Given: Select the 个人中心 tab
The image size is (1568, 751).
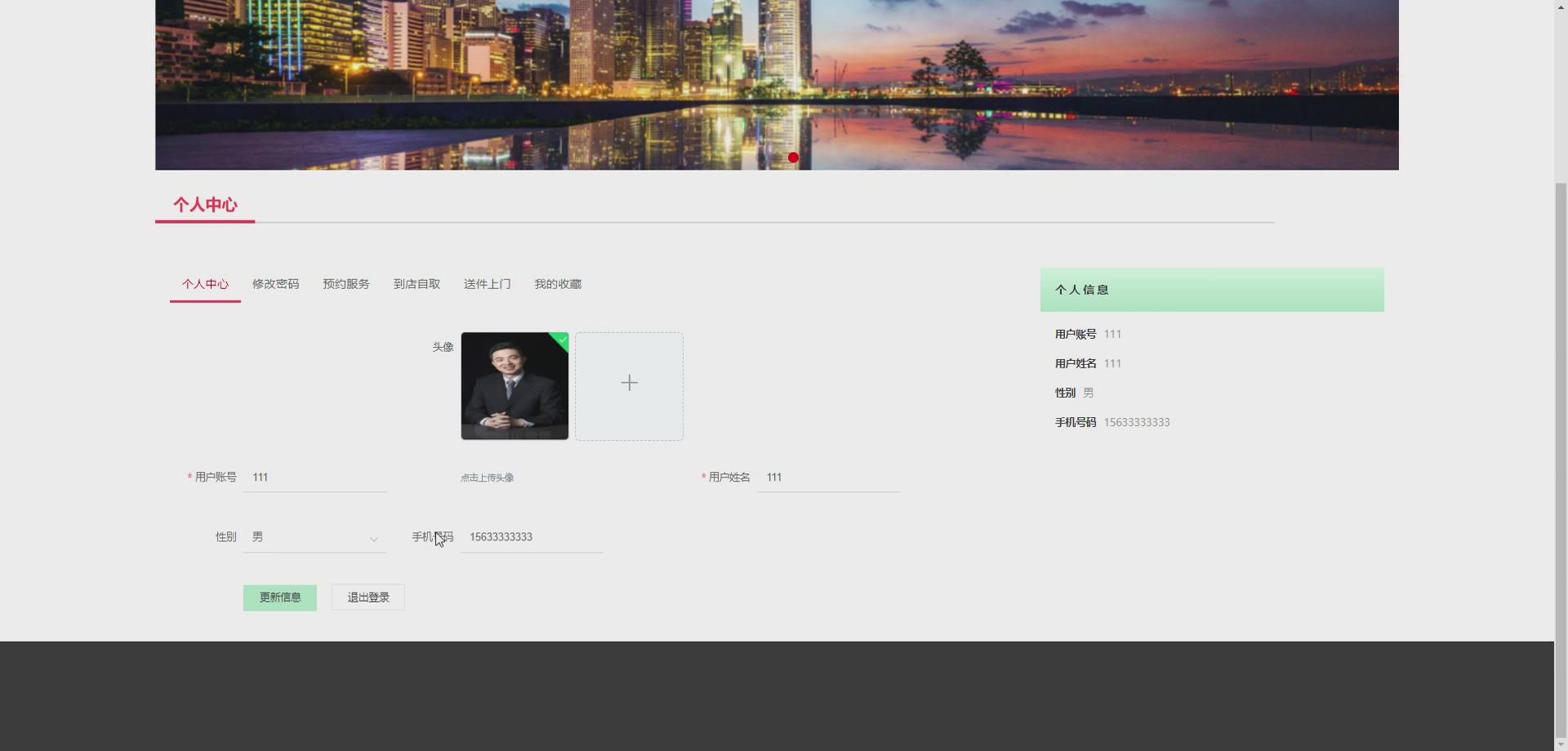Looking at the screenshot, I should pyautogui.click(x=204, y=284).
